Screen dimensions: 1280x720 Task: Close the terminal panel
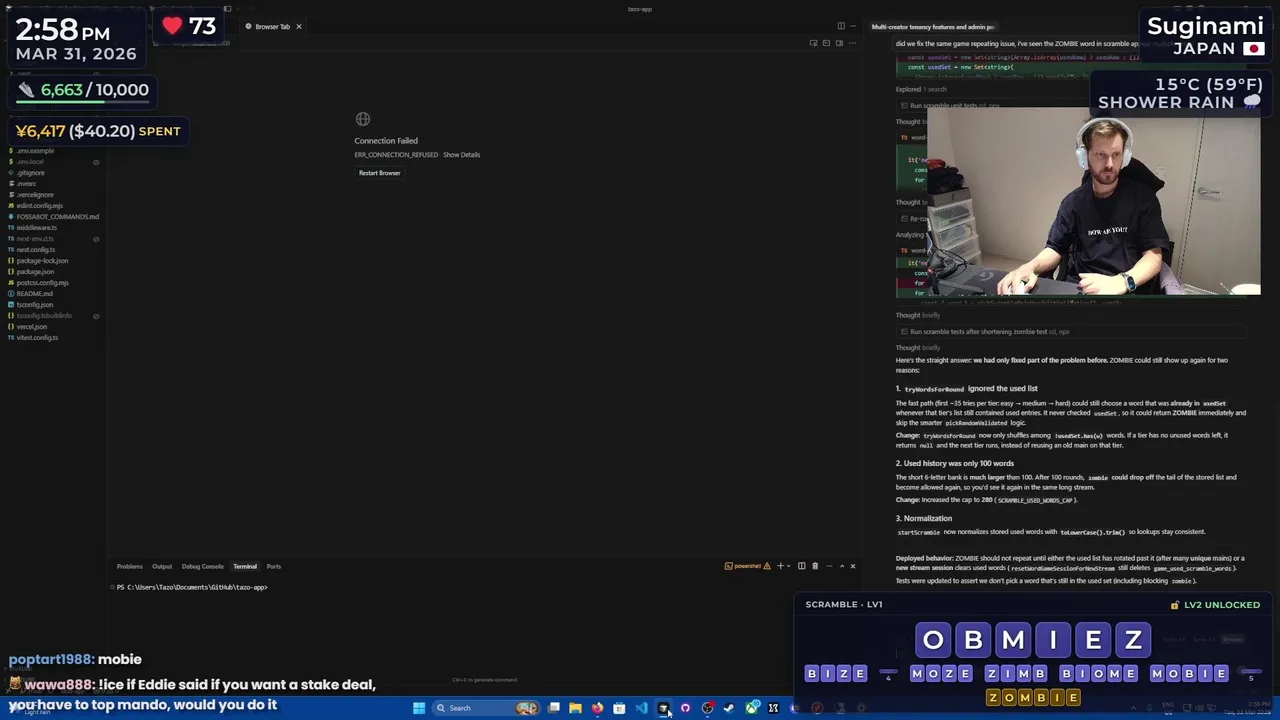point(853,566)
